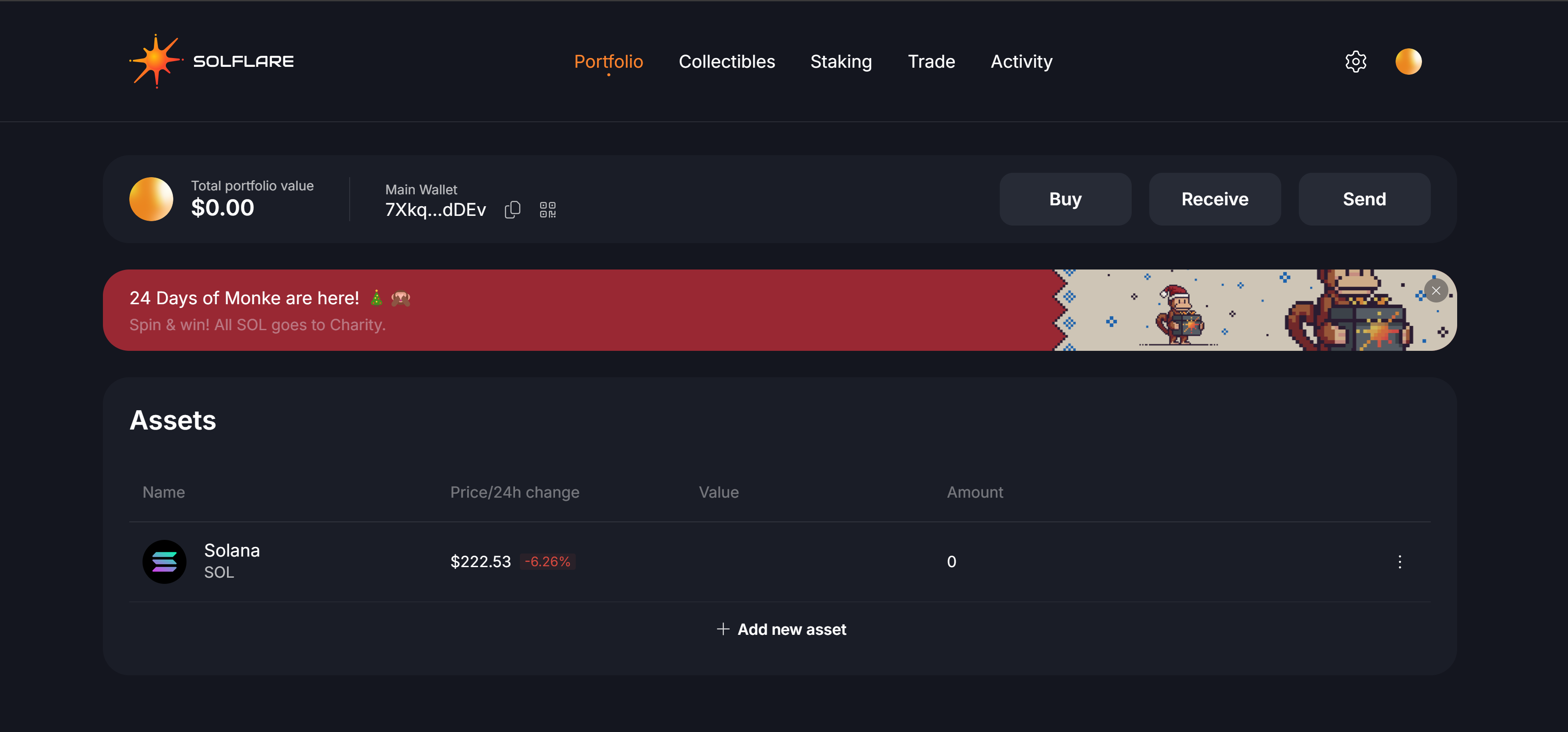
Task: Click the Name column header
Action: 163,492
